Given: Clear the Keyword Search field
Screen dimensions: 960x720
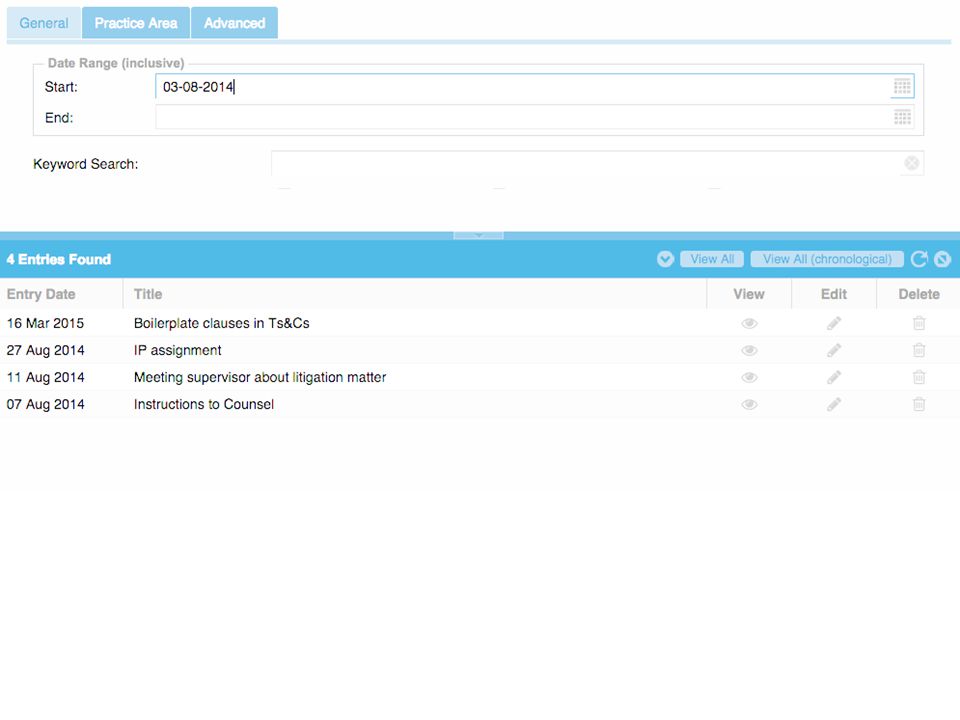Looking at the screenshot, I should (912, 163).
